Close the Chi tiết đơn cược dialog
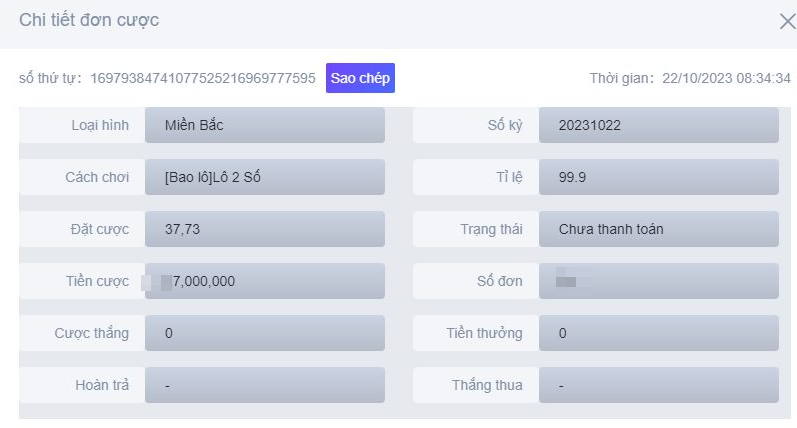Screen dimensions: 797x428 click(x=786, y=22)
